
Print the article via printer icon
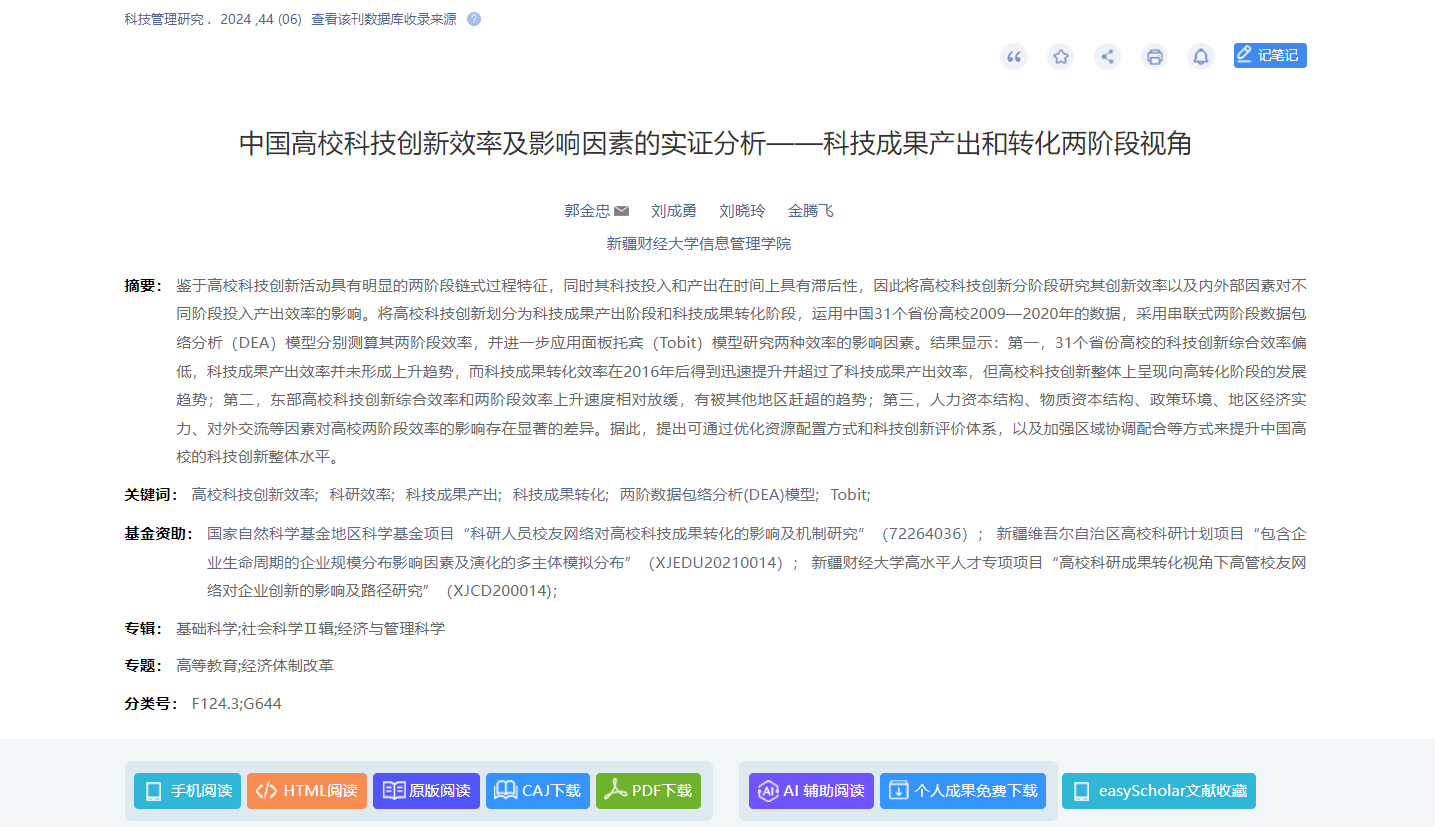click(1154, 57)
